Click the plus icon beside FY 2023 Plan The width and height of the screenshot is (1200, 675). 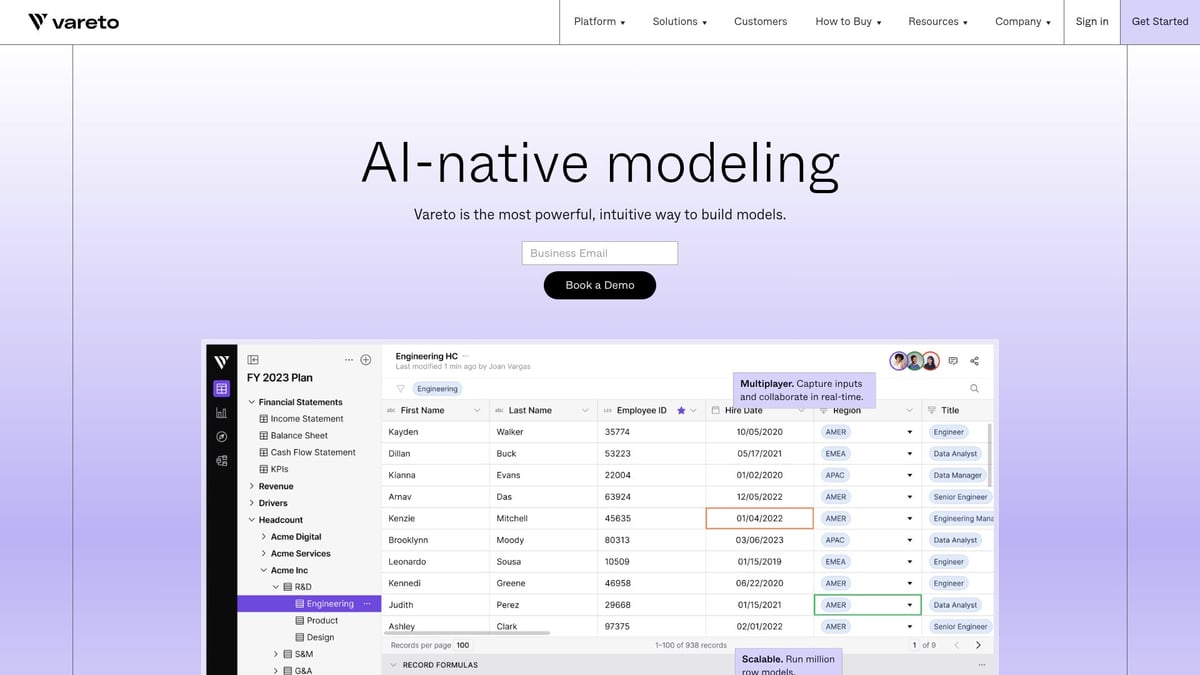[x=366, y=360]
